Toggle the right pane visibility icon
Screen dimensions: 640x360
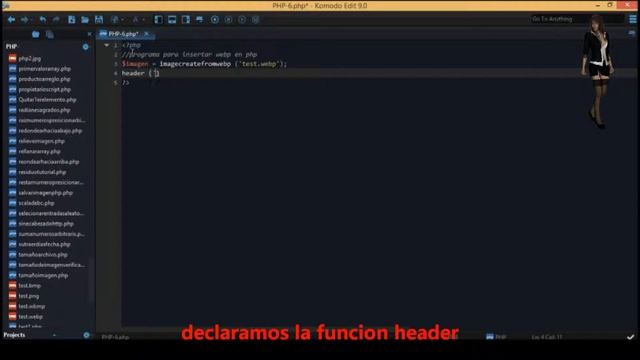(x=186, y=19)
